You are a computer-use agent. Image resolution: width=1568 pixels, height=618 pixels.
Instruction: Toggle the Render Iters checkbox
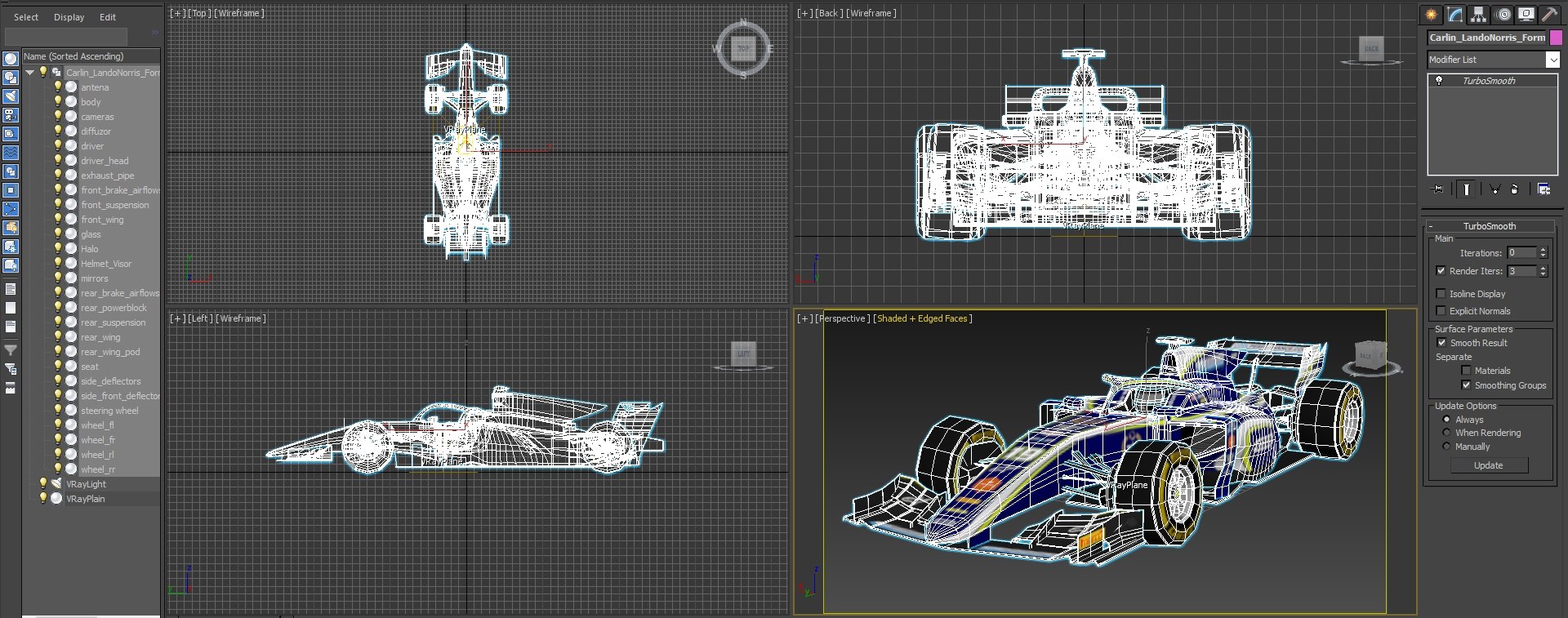point(1441,271)
